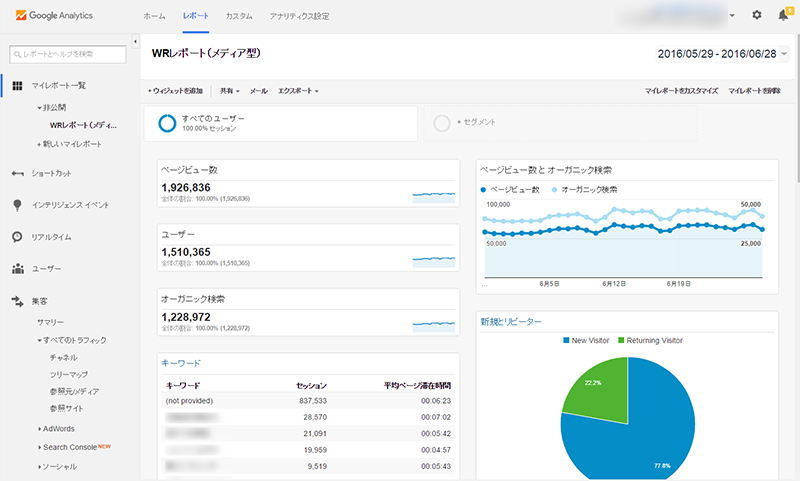
Task: Click the page views sparkline thumbnail
Action: 433,196
